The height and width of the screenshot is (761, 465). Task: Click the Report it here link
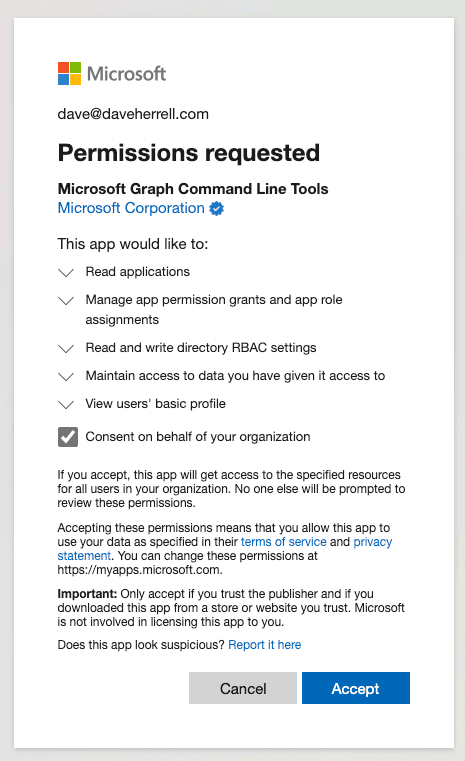(265, 645)
